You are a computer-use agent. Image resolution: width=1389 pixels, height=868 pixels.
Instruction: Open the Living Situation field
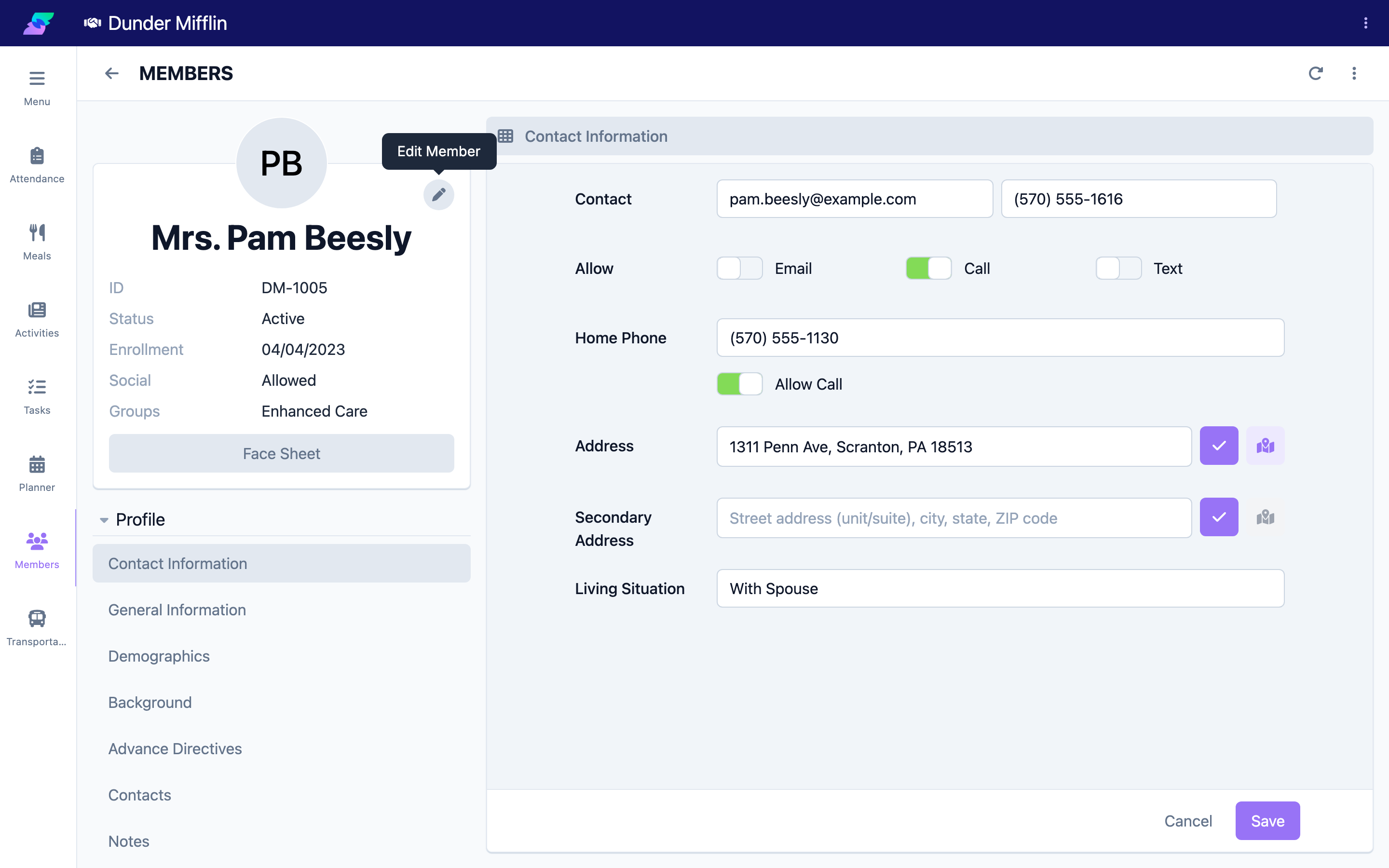[x=1000, y=588]
